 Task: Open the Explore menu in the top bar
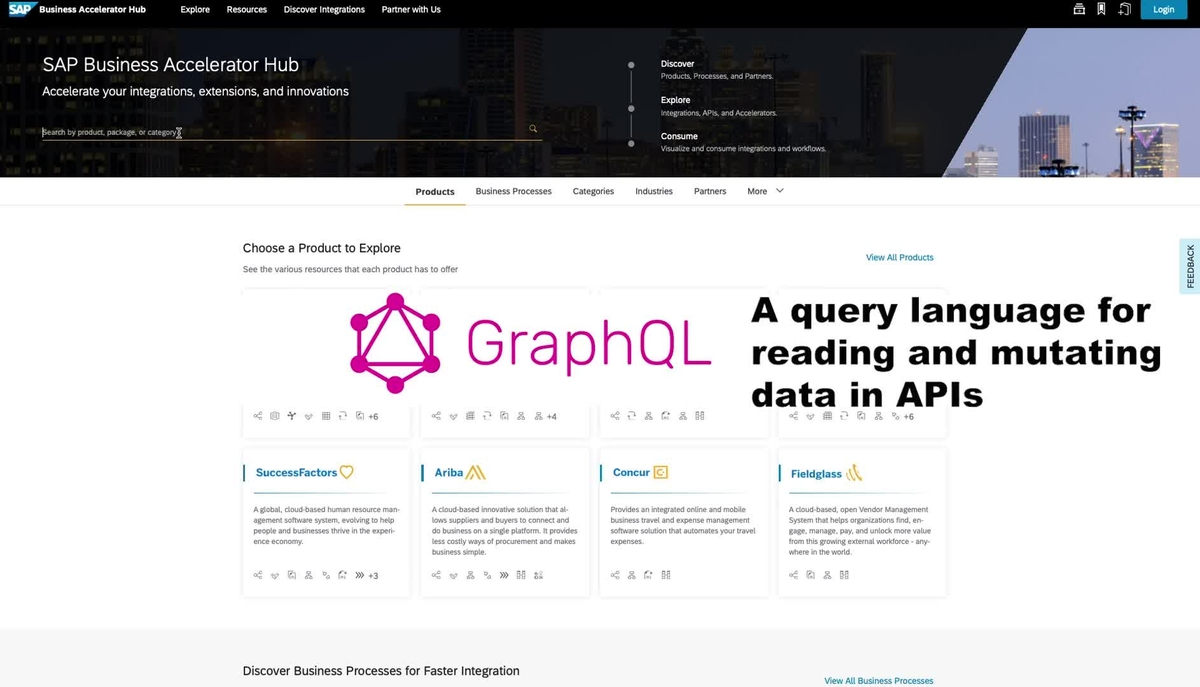coord(194,9)
